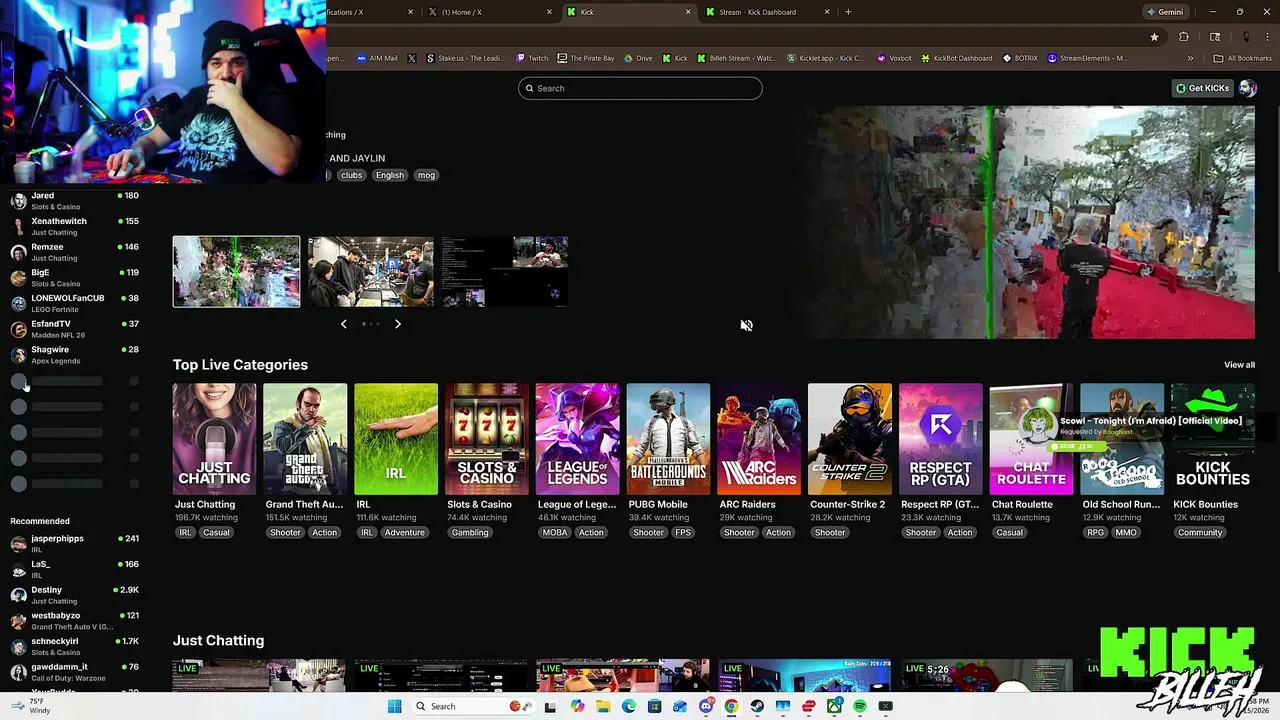Select the clubs tag
The width and height of the screenshot is (1280, 720).
351,175
